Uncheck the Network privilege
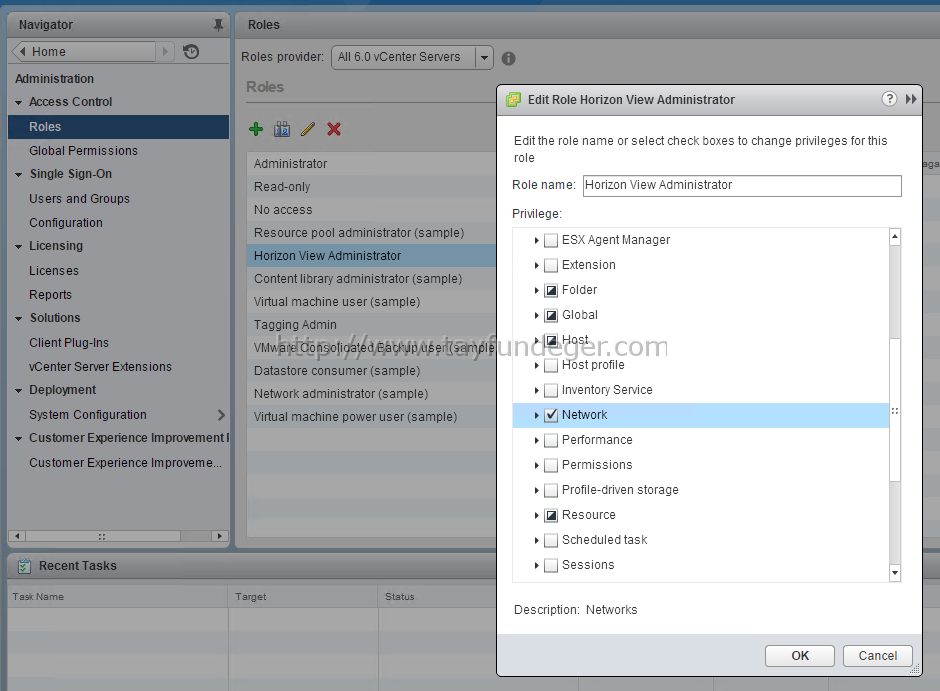This screenshot has height=691, width=940. pos(550,415)
